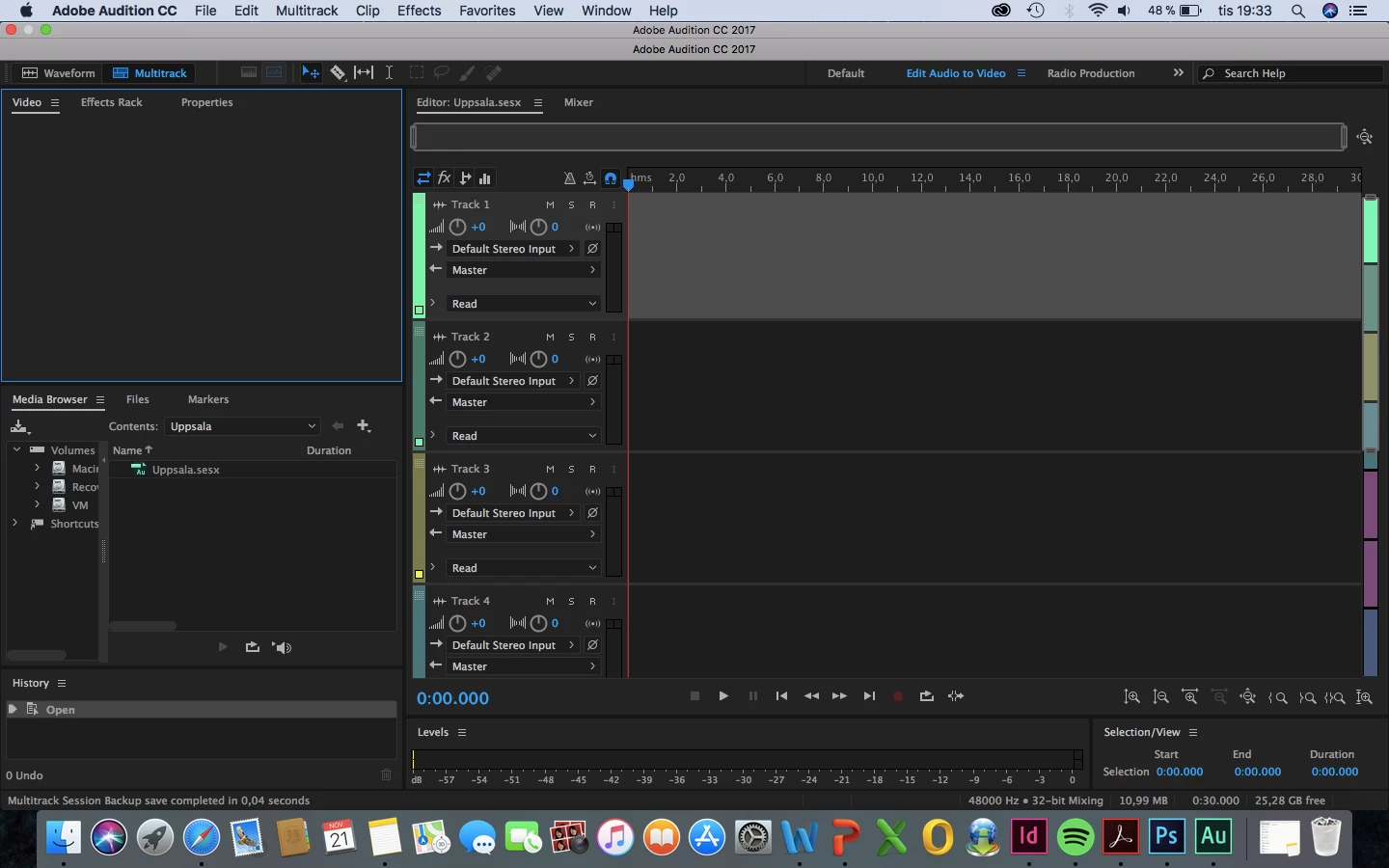
Task: Click Media Browser preview play icon
Action: pyautogui.click(x=223, y=647)
